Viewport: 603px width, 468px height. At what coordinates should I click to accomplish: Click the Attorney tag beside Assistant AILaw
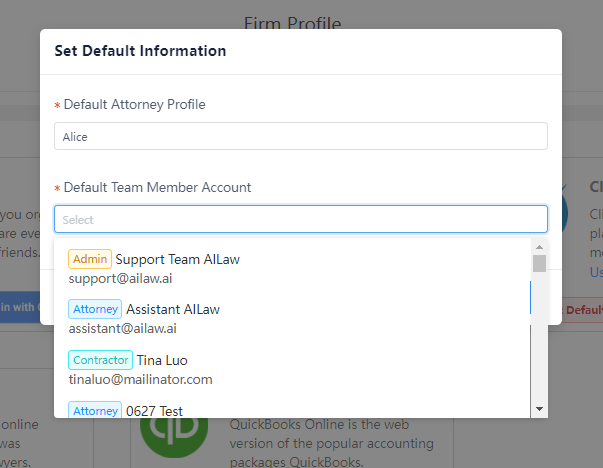tap(95, 309)
